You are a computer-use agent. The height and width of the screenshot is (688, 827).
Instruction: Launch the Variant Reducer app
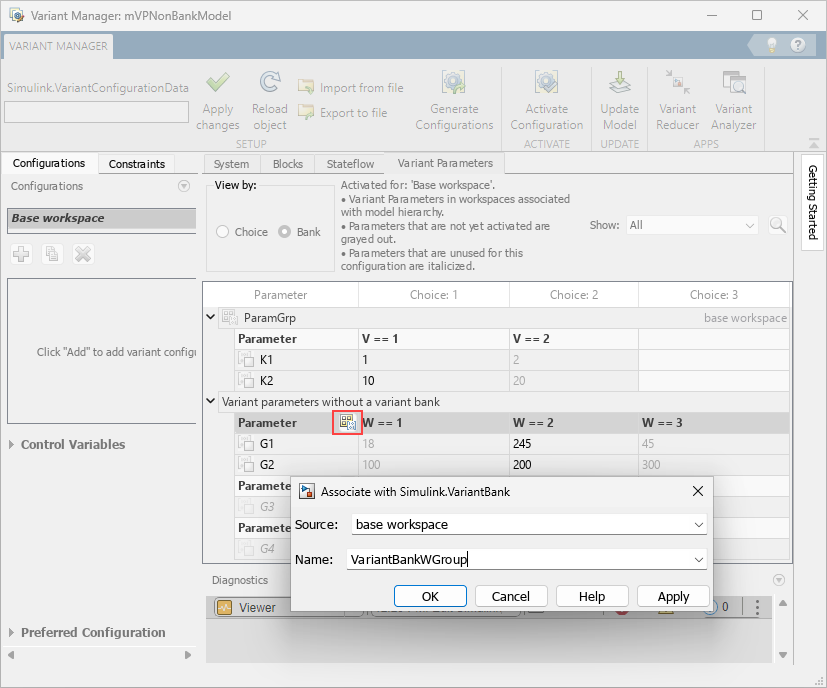677,84
